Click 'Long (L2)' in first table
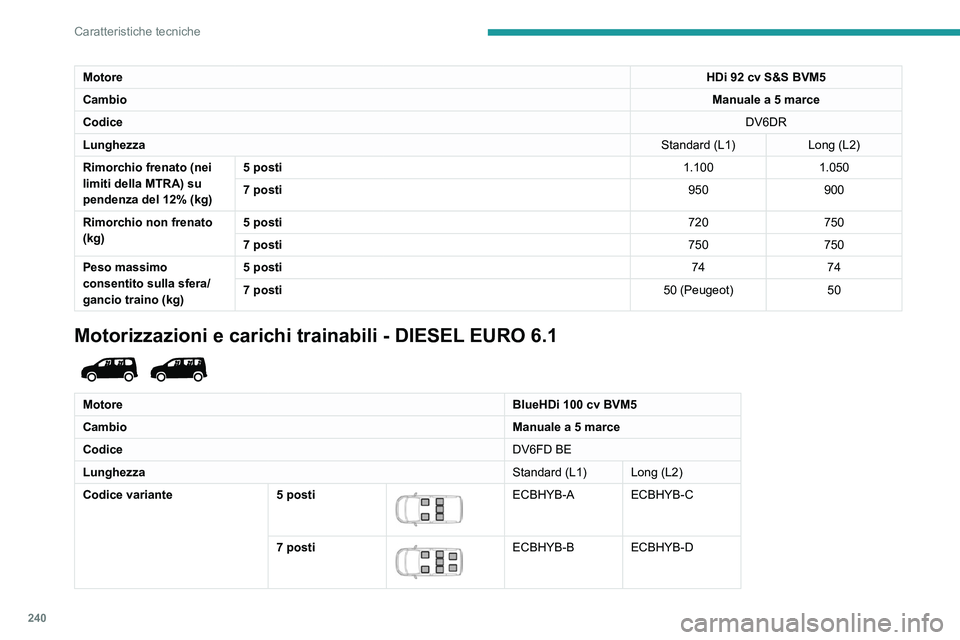Image resolution: width=960 pixels, height=640 pixels. (834, 145)
